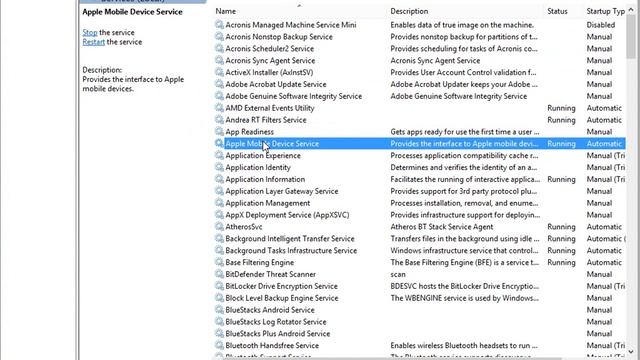640x360 pixels.
Task: Click the Disabled startup type for Acronis Managed Machine
Action: pyautogui.click(x=600, y=25)
